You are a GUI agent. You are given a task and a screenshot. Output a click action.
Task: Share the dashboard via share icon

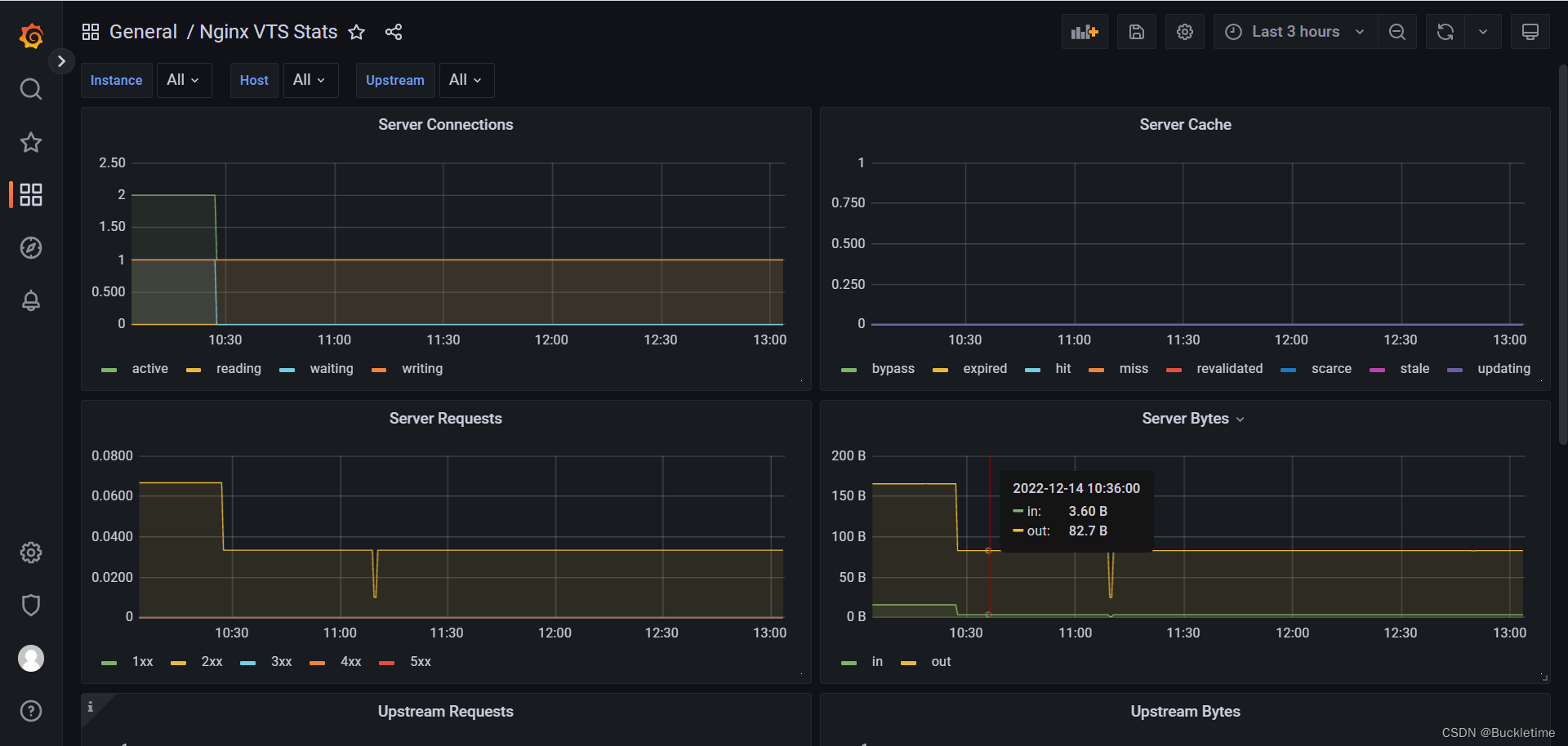[394, 32]
